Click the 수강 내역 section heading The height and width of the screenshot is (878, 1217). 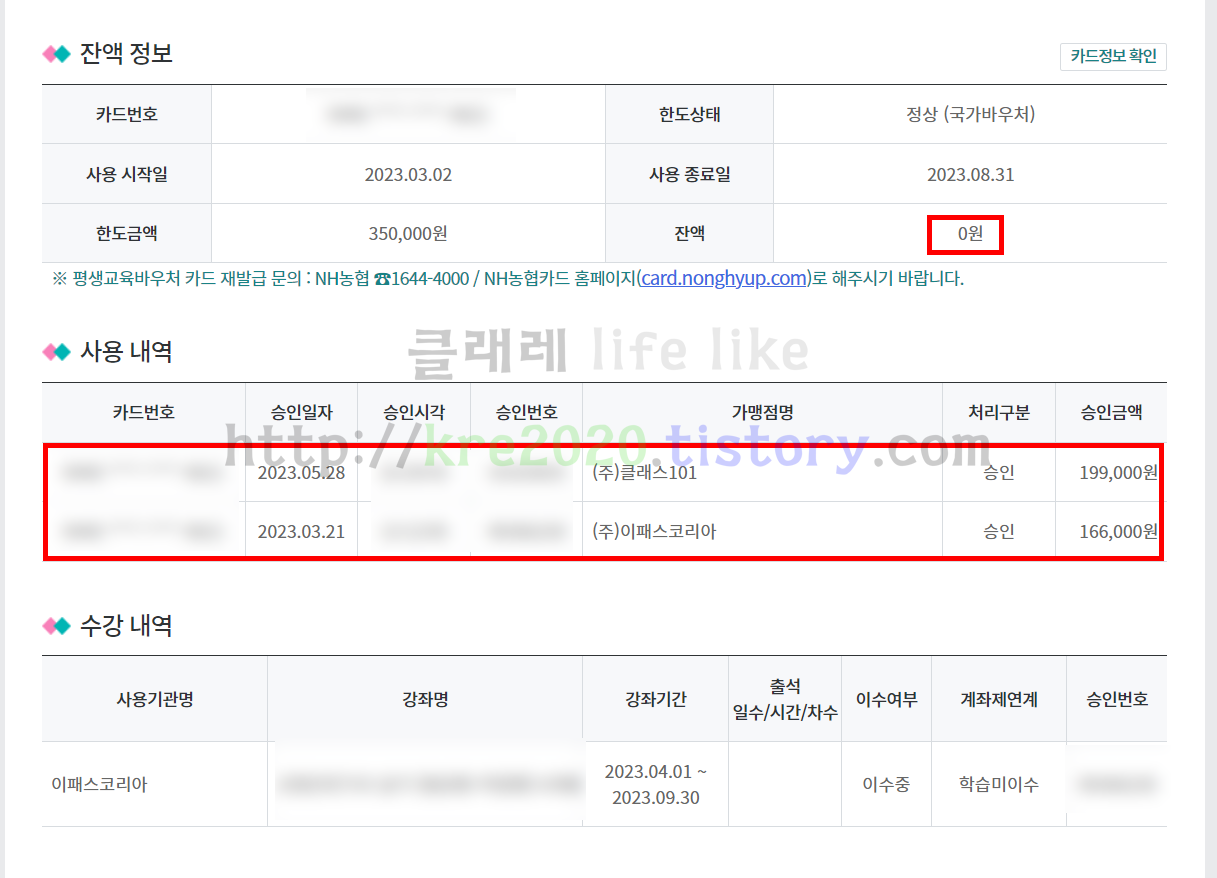[x=126, y=625]
